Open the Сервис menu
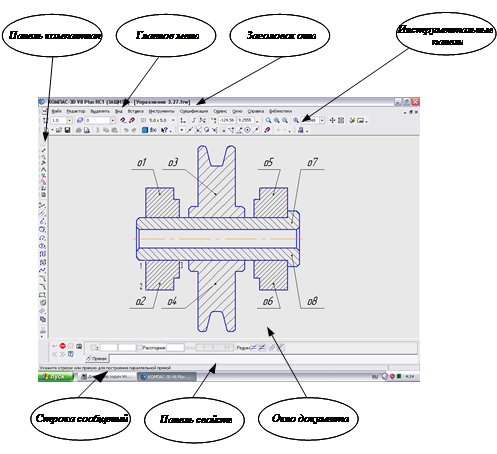Viewport: 497px width, 454px height. point(220,111)
